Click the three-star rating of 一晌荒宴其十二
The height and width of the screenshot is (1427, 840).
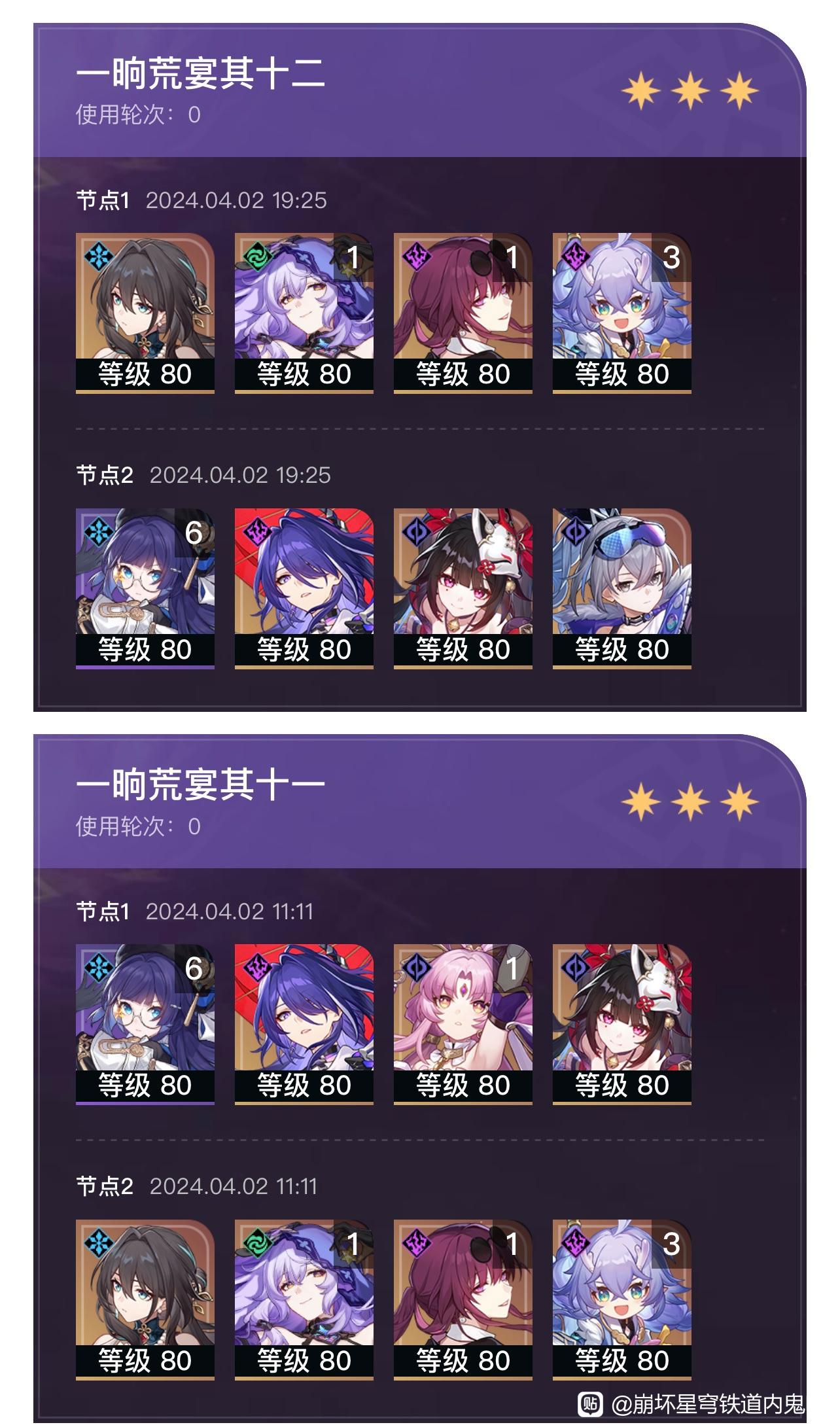pyautogui.click(x=690, y=91)
